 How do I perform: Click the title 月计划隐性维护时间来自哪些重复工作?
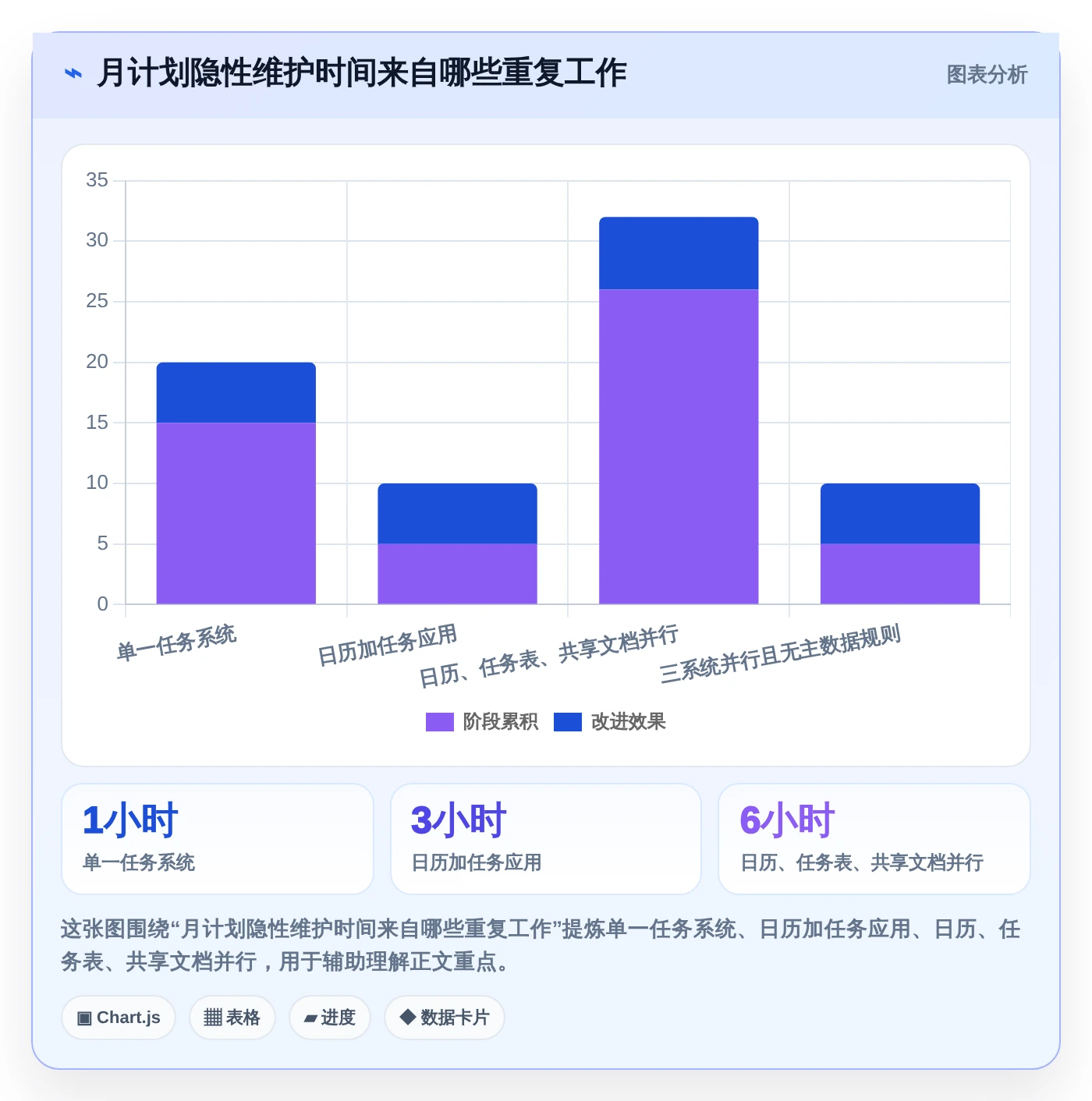362,73
